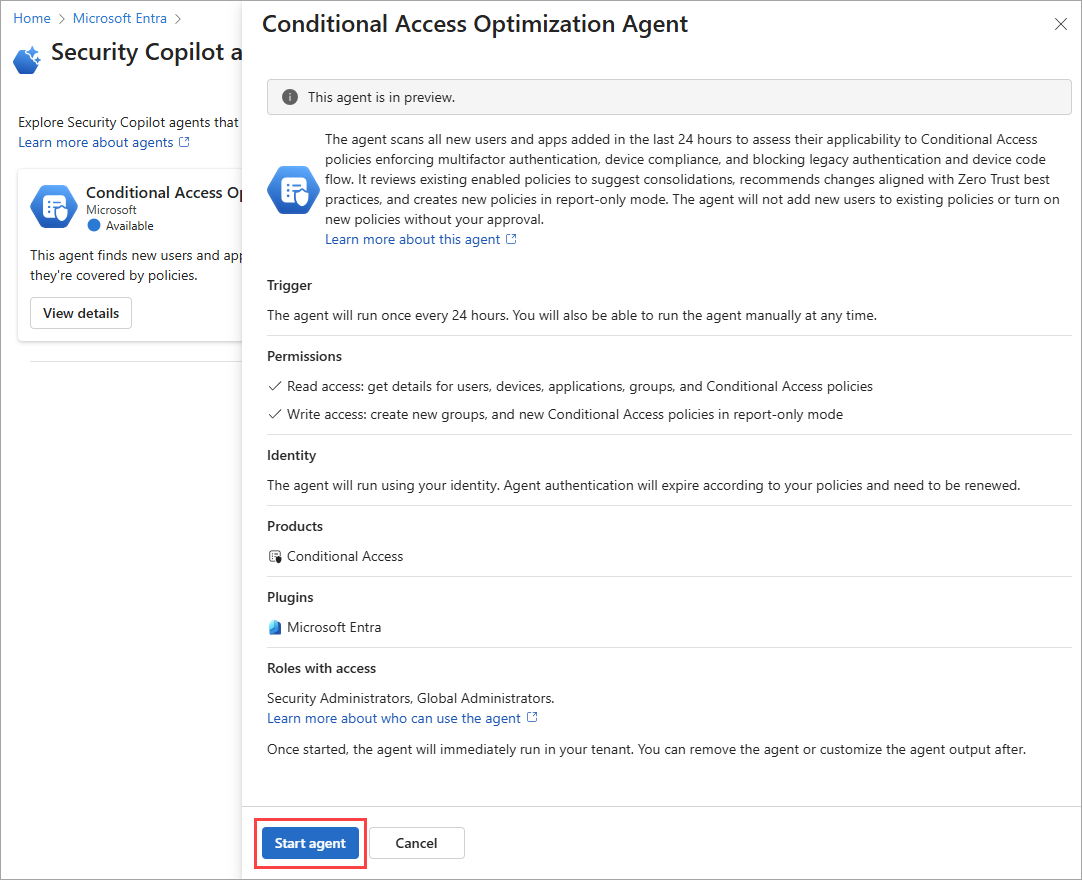
Task: Click the Write access checkmark
Action: 275,414
